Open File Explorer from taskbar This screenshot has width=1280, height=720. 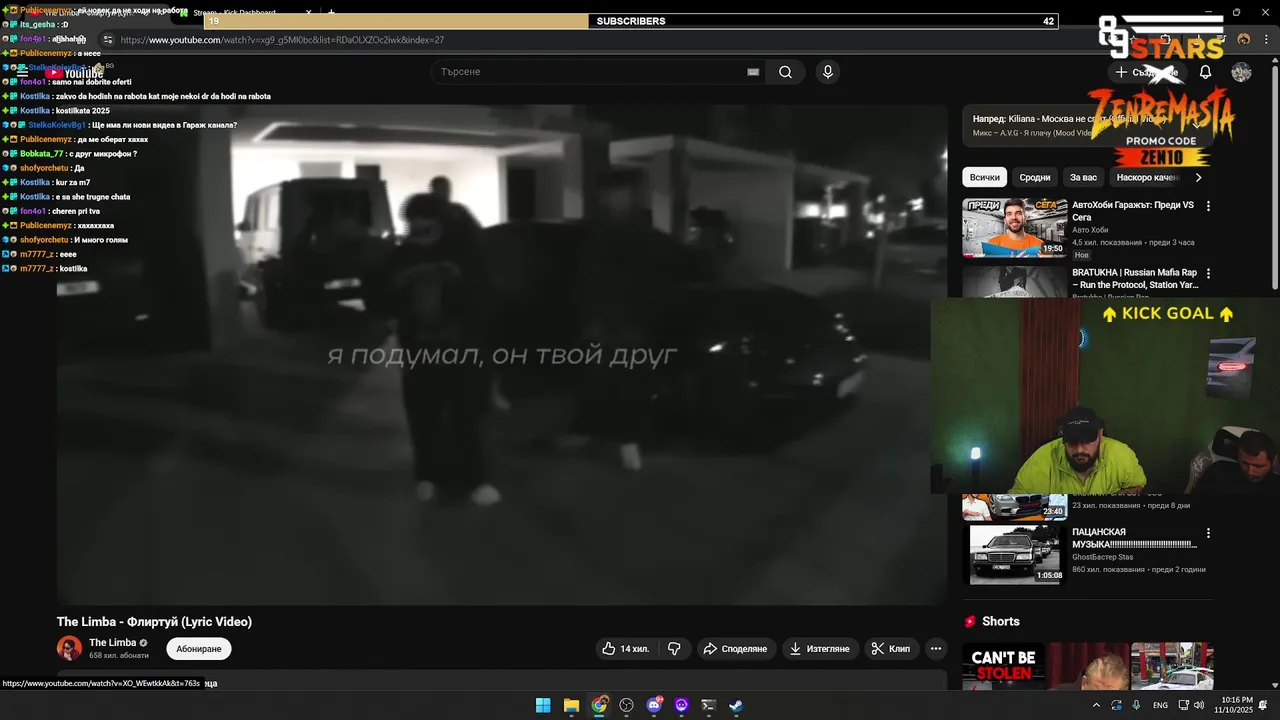click(571, 705)
